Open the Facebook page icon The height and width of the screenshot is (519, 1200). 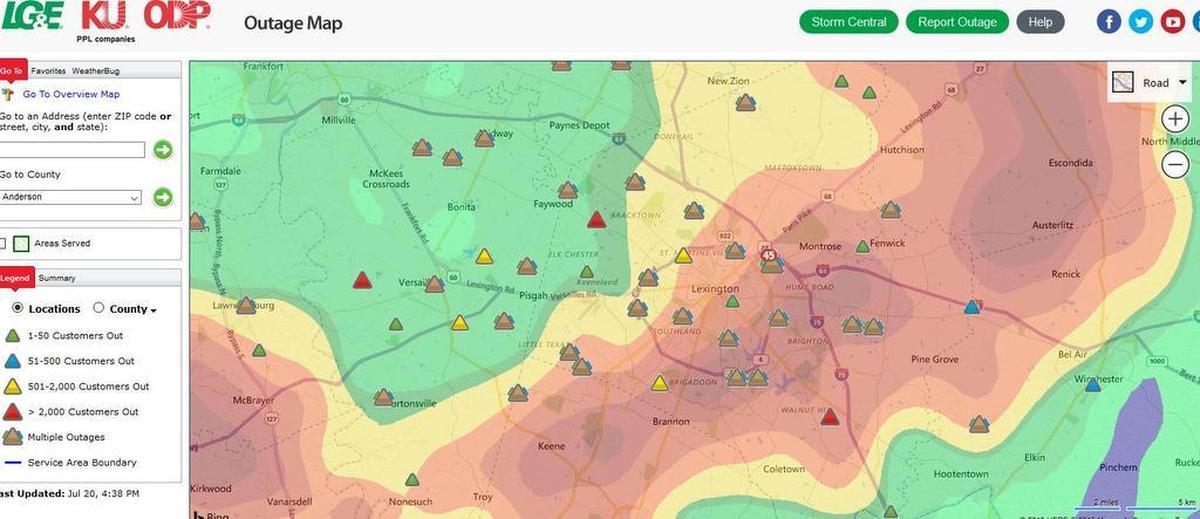1109,21
